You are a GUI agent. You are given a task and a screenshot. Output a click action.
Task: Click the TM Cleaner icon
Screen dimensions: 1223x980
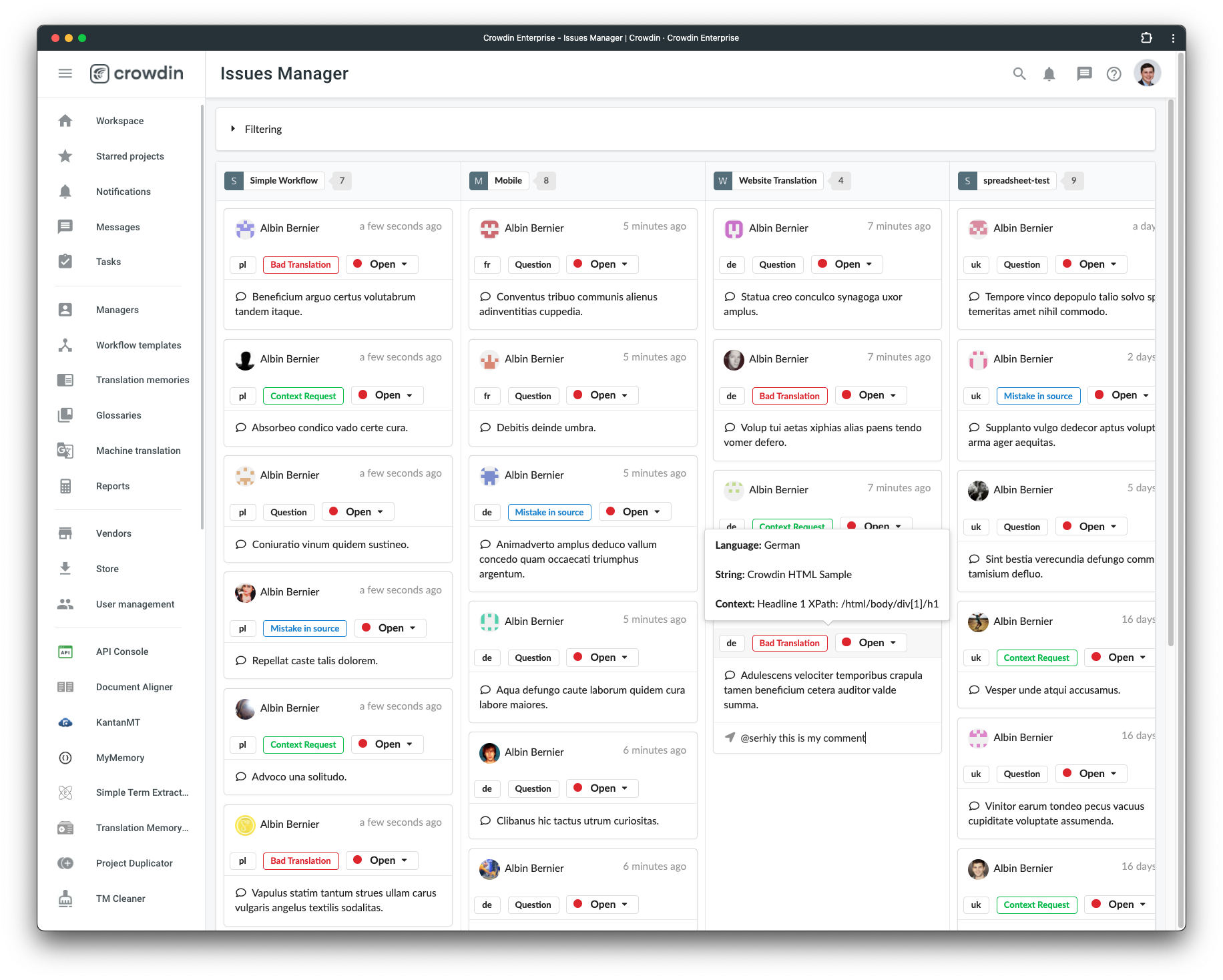click(65, 899)
